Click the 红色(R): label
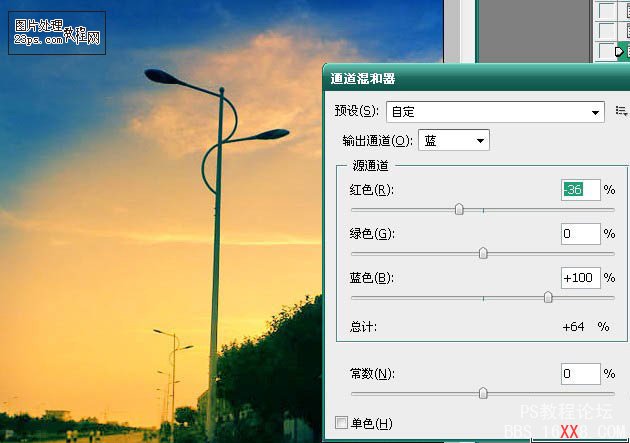 tap(372, 190)
